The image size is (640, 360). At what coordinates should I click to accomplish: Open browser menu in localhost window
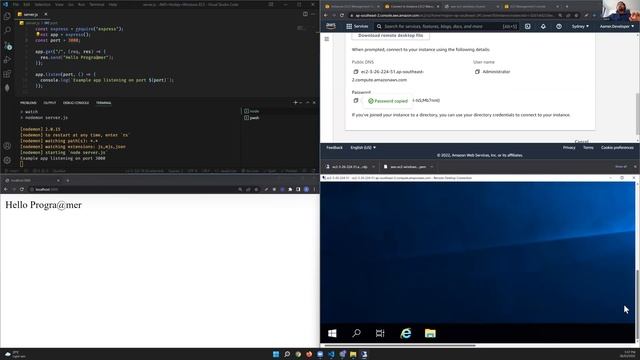pos(314,189)
